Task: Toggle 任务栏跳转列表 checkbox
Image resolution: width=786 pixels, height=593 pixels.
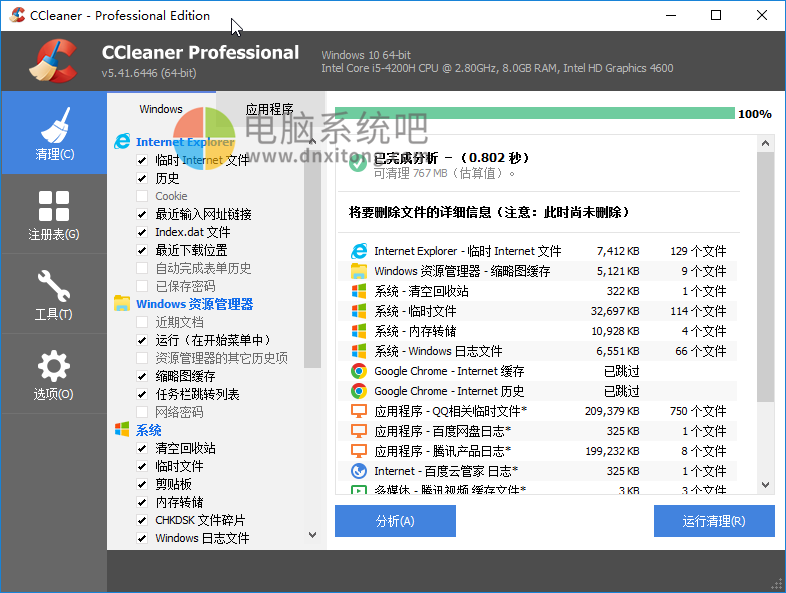Action: coord(142,394)
